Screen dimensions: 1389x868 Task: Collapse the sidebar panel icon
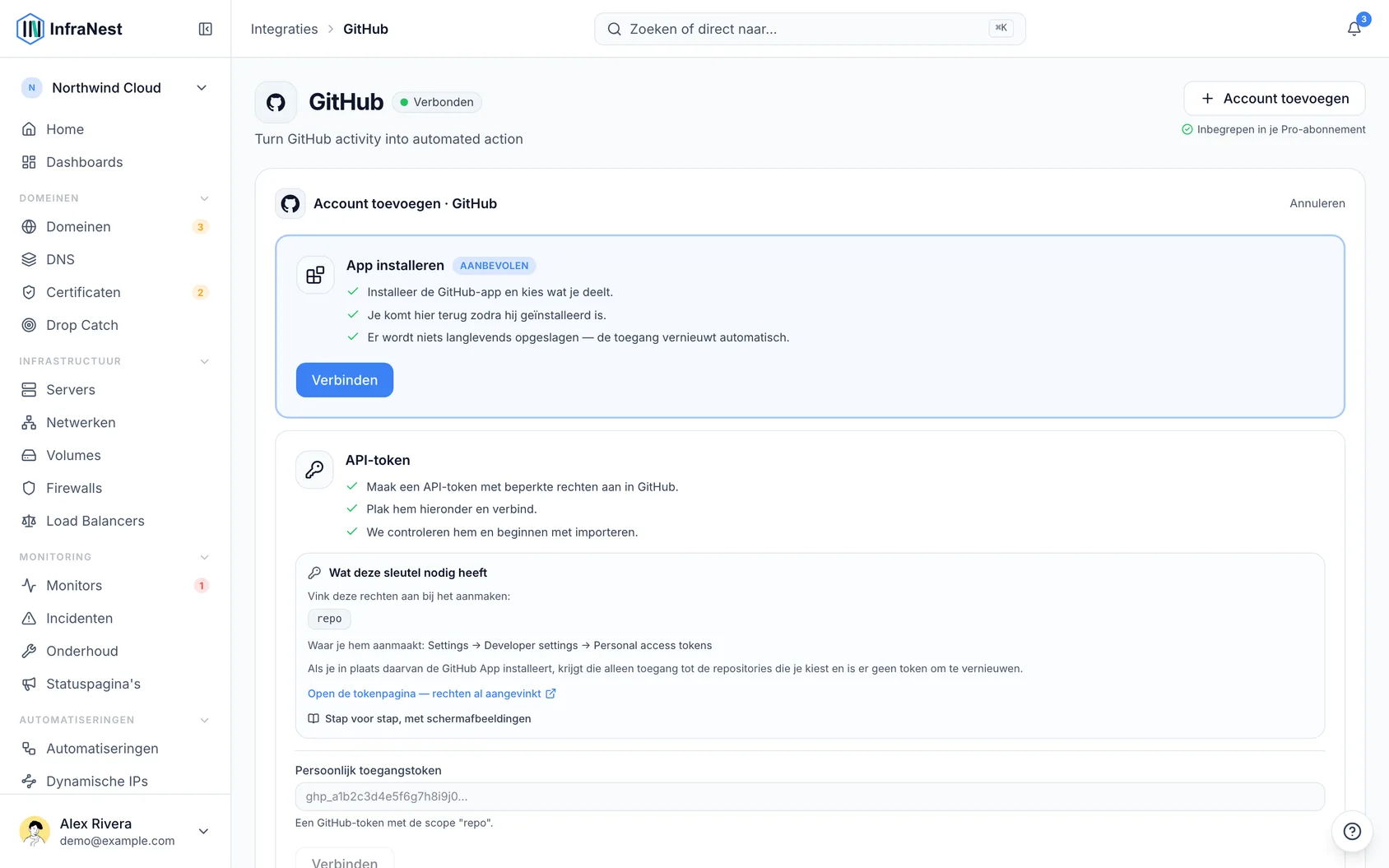(x=206, y=29)
